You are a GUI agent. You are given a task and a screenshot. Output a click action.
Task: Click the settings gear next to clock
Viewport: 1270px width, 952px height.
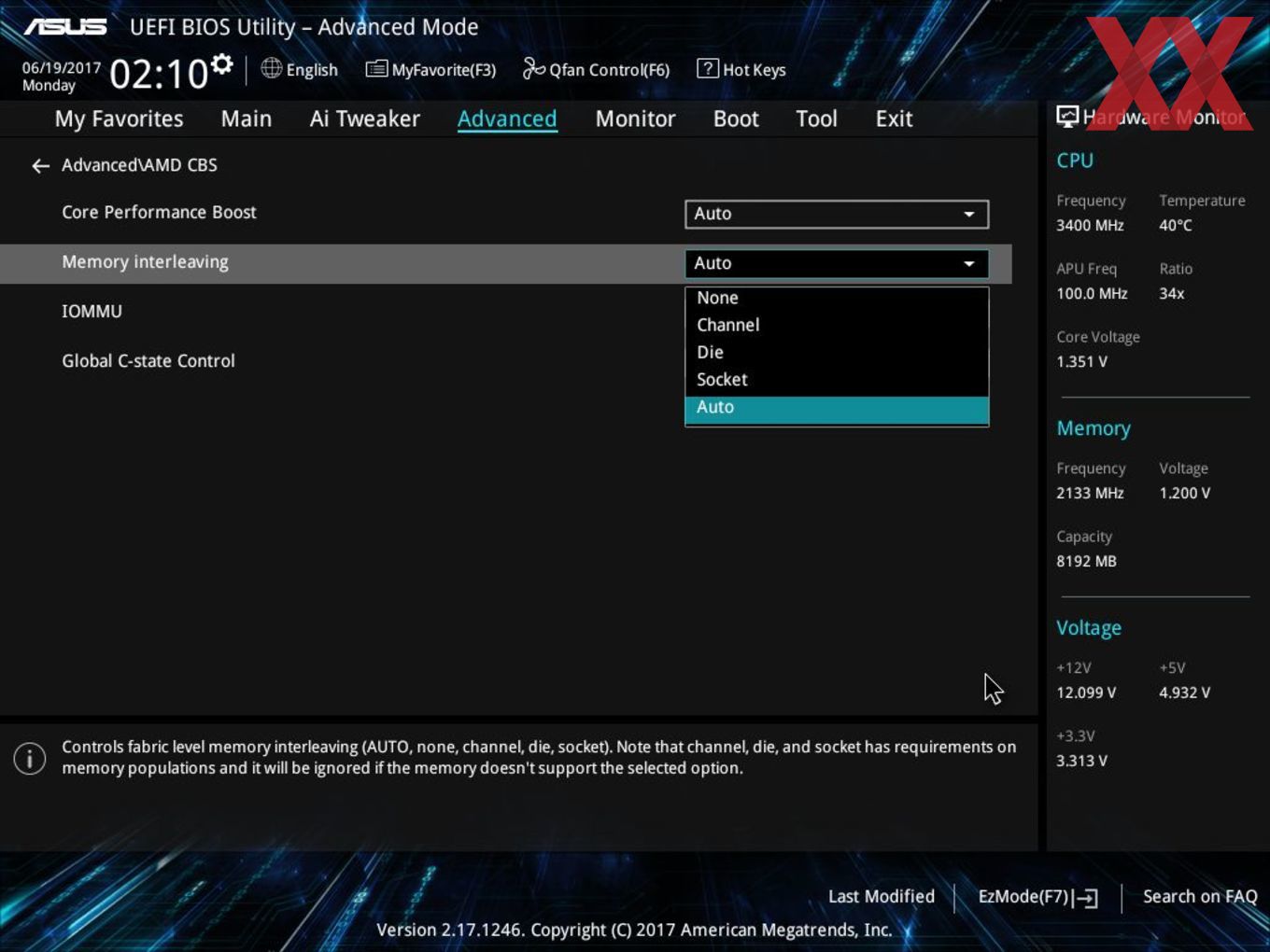pyautogui.click(x=222, y=64)
